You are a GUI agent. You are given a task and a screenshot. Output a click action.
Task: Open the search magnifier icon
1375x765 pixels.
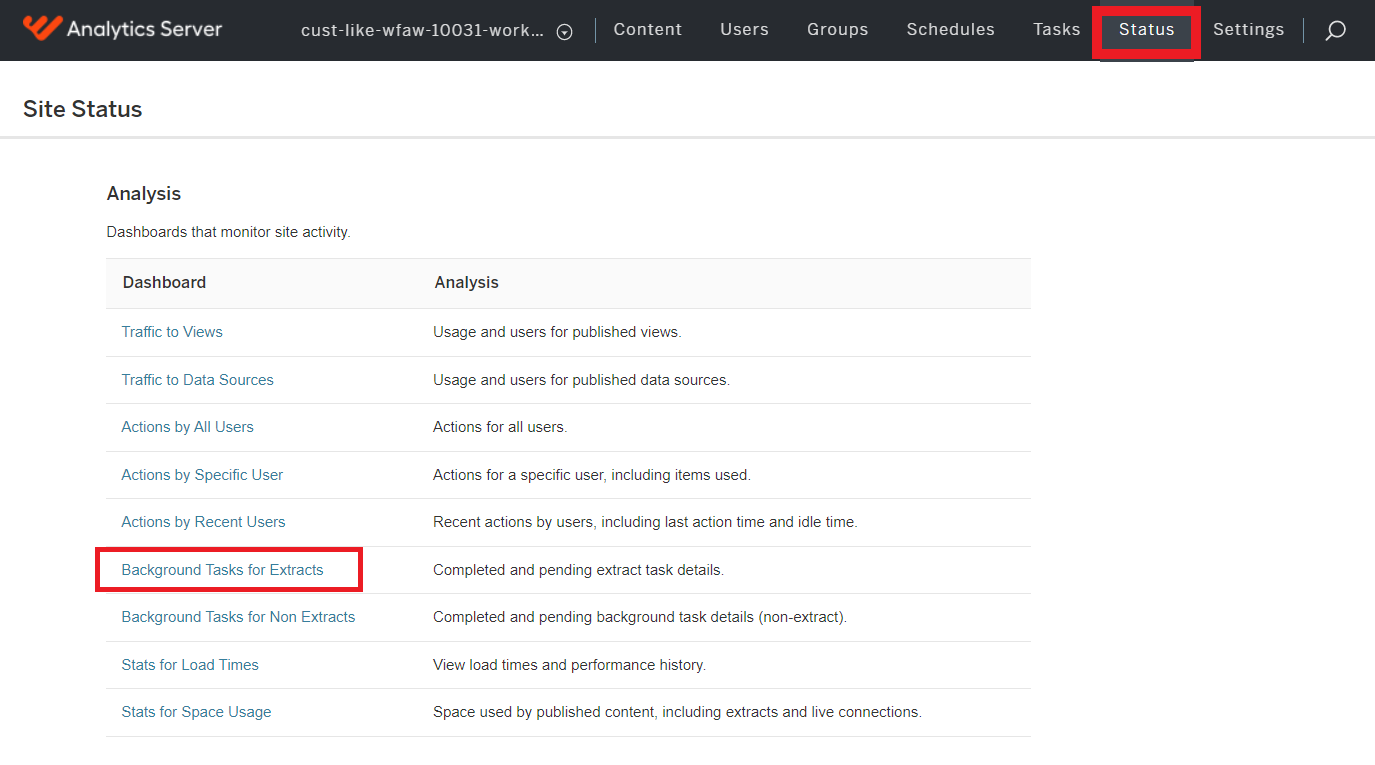1335,31
